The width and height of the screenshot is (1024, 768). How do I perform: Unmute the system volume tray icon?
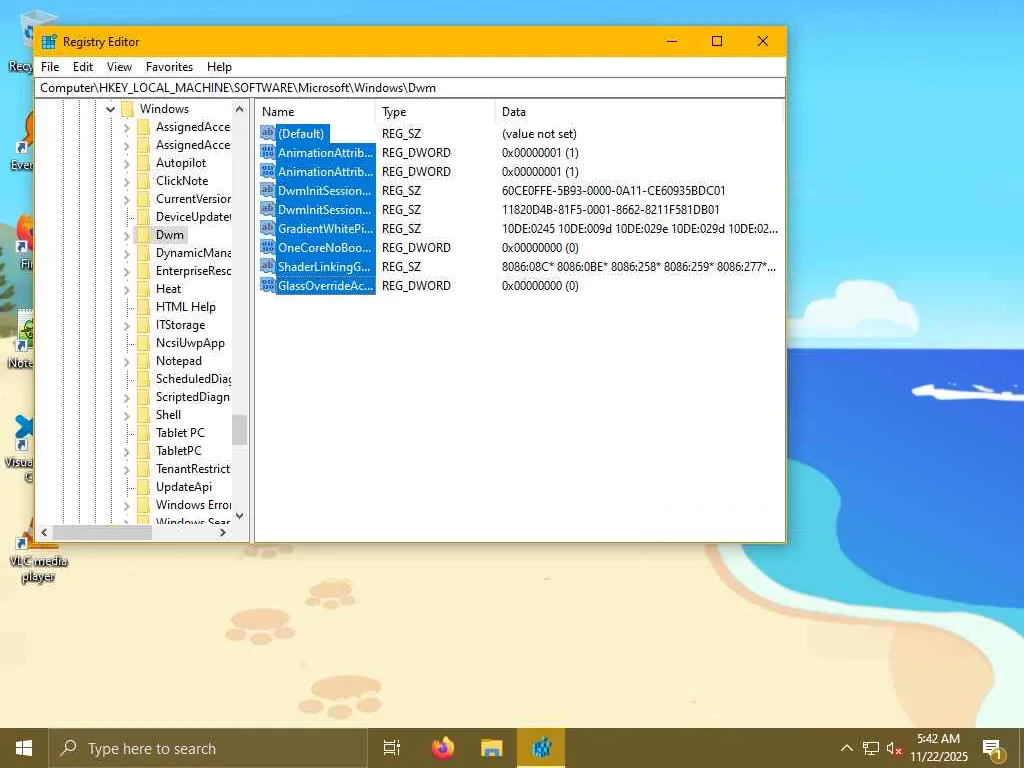(x=895, y=748)
